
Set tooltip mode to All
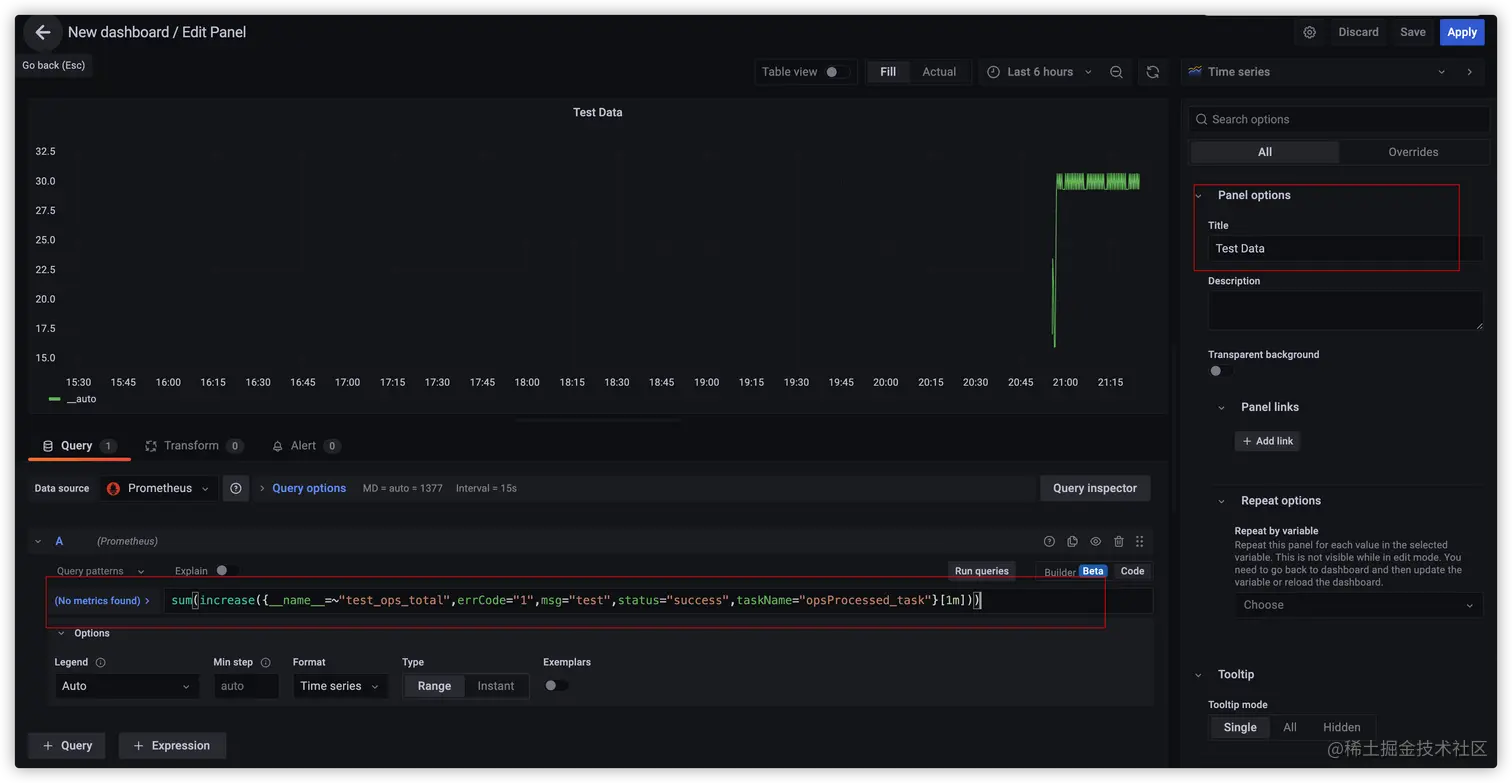1290,727
